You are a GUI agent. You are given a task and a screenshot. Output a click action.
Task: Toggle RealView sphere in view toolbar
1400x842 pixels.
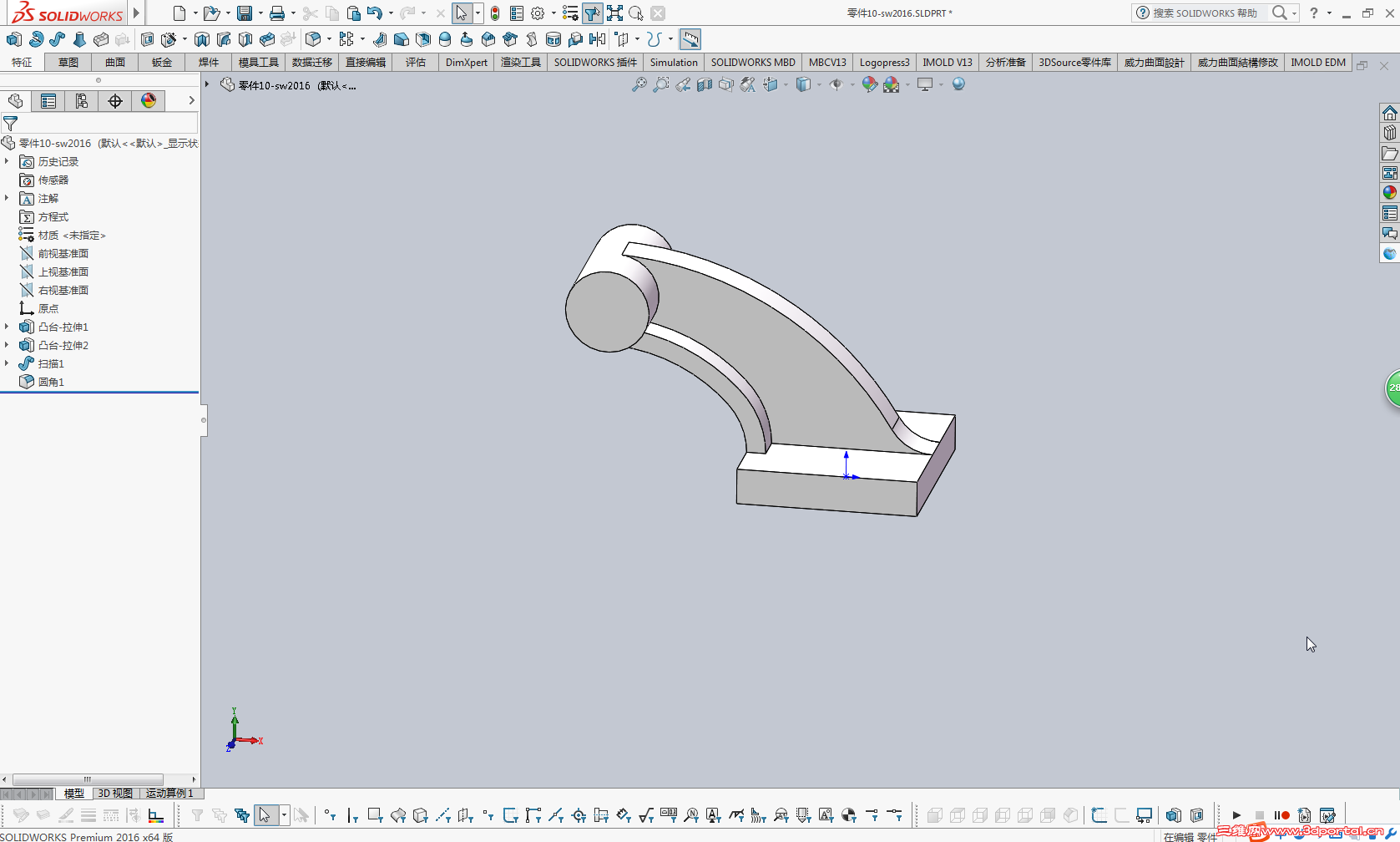coord(958,84)
